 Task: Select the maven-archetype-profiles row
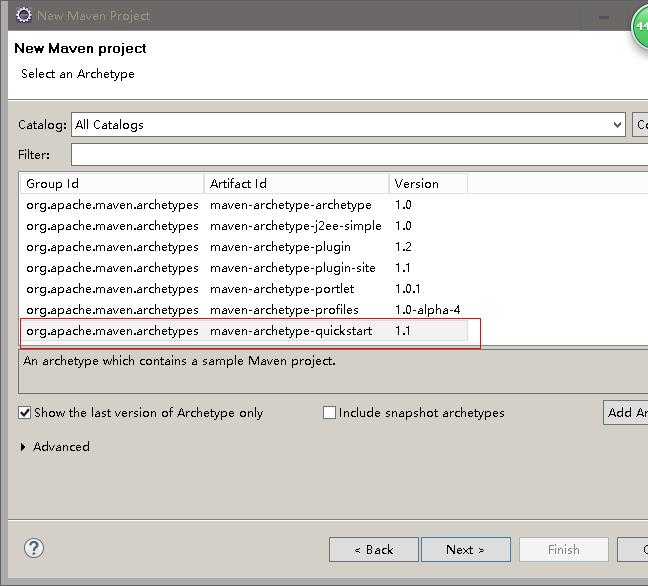[244, 310]
